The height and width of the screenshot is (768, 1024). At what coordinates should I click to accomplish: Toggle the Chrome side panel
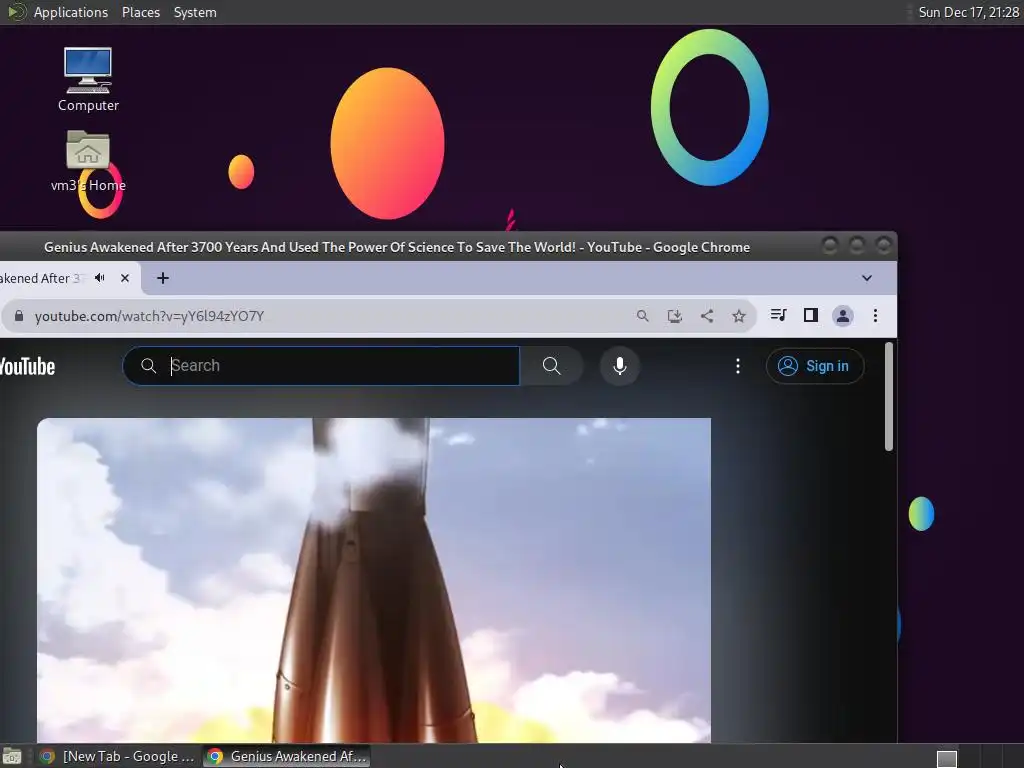[810, 315]
